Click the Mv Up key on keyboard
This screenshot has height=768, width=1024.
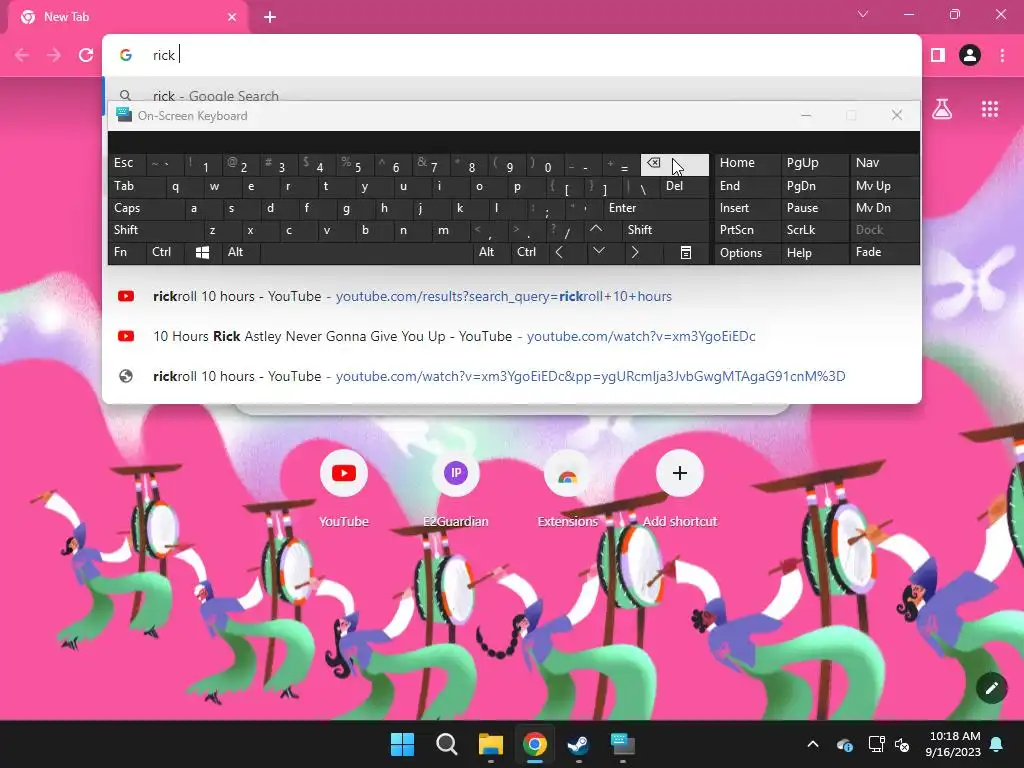pyautogui.click(x=884, y=186)
